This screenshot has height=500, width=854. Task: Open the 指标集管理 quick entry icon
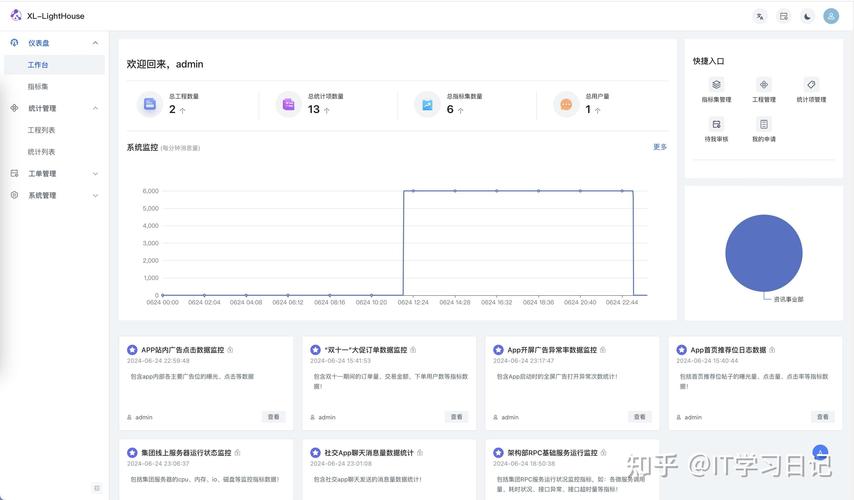pos(716,84)
